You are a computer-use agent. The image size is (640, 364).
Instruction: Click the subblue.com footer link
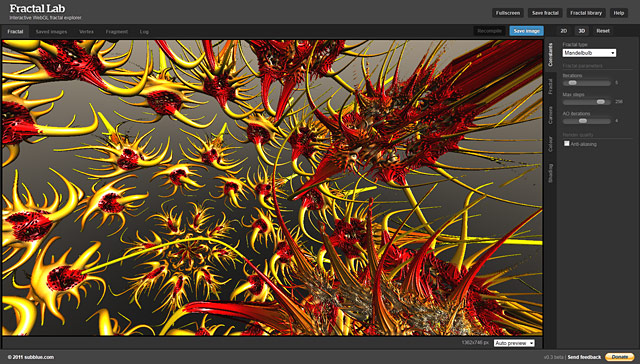pyautogui.click(x=38, y=357)
